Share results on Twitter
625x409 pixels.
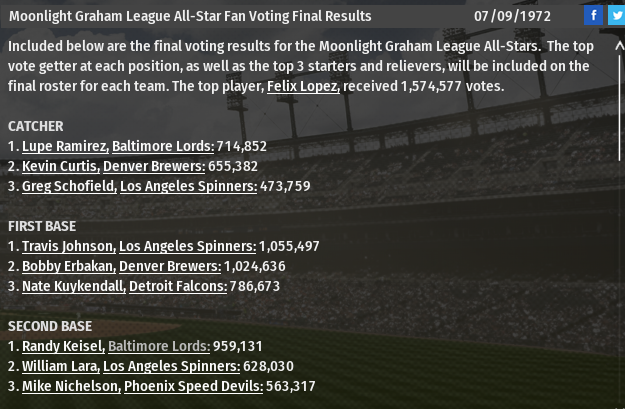(x=616, y=15)
